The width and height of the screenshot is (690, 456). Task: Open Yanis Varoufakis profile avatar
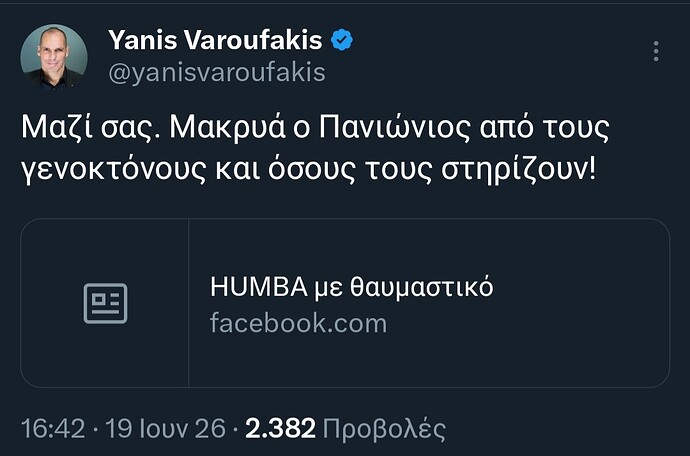[54, 57]
